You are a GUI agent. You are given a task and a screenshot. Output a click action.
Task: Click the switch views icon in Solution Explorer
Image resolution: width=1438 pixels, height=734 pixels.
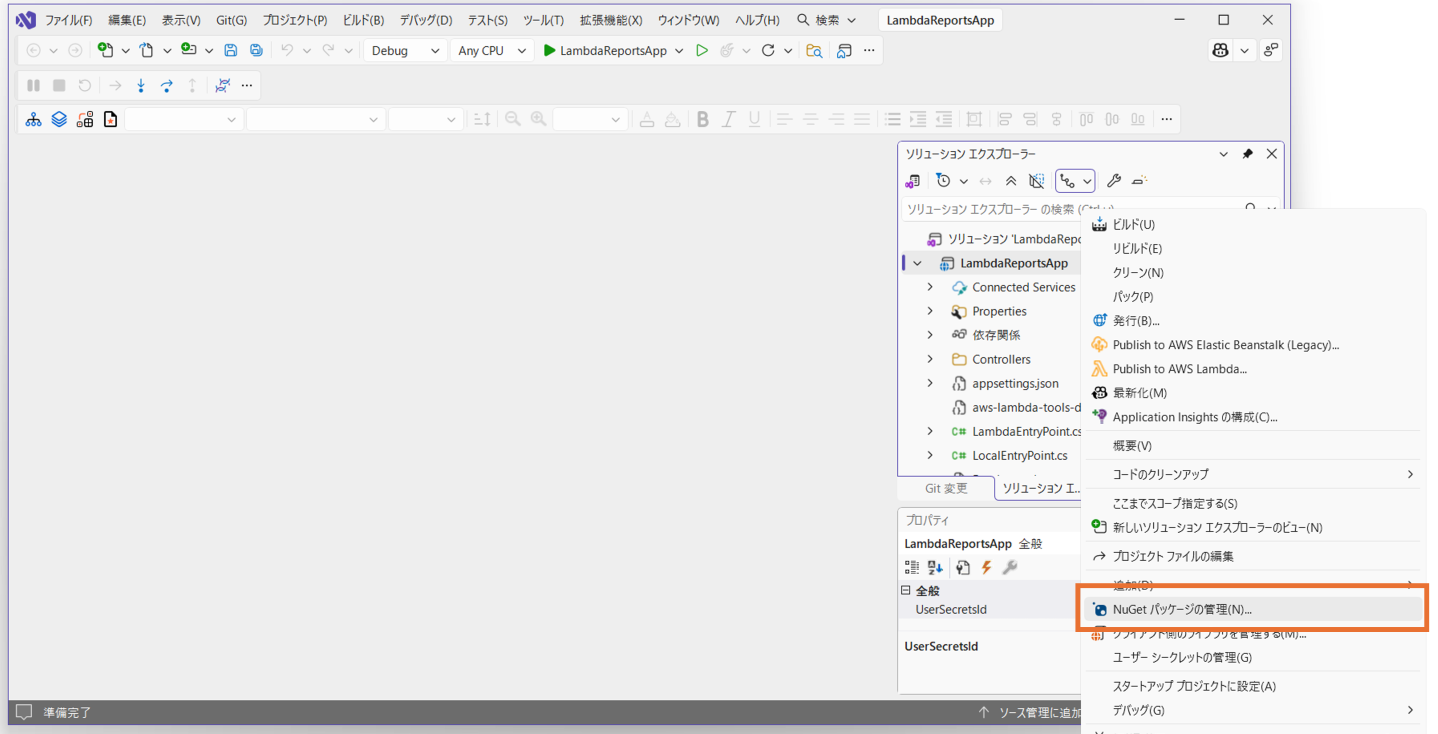(913, 181)
